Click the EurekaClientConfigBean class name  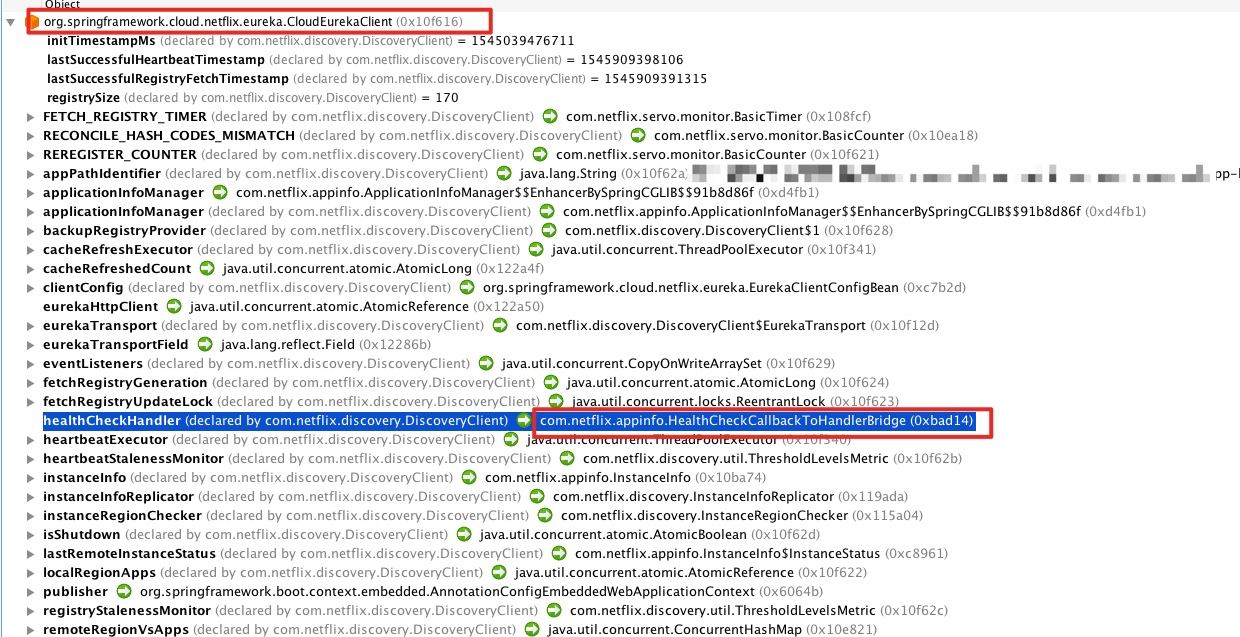[x=691, y=287]
